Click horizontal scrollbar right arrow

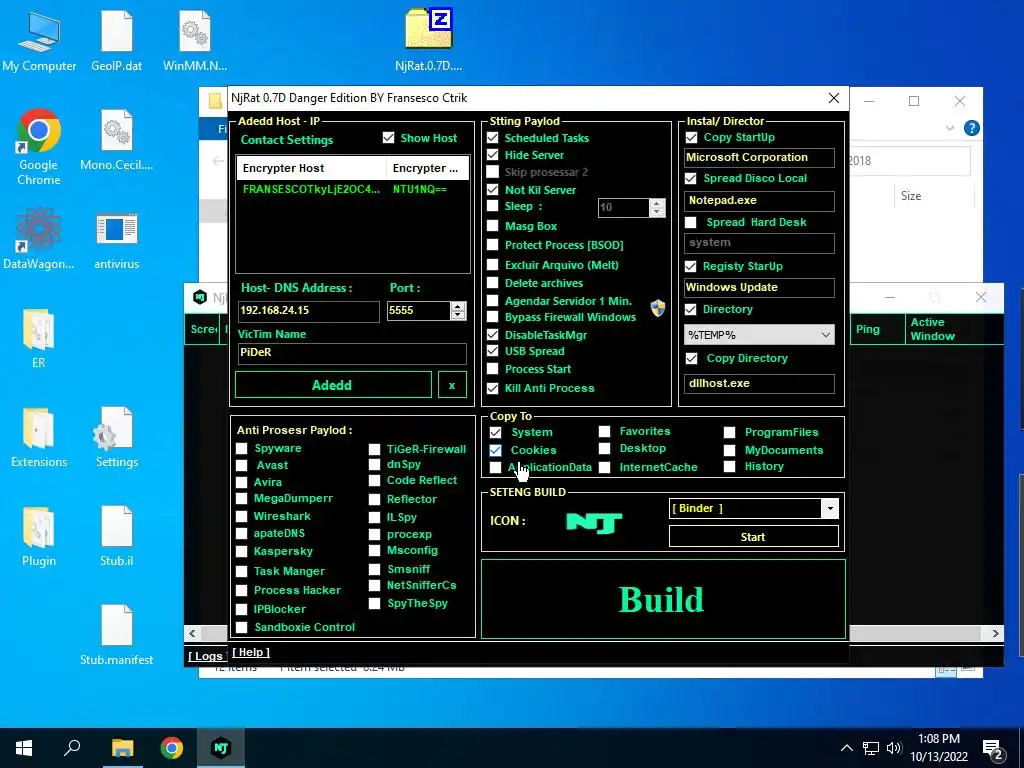(995, 633)
